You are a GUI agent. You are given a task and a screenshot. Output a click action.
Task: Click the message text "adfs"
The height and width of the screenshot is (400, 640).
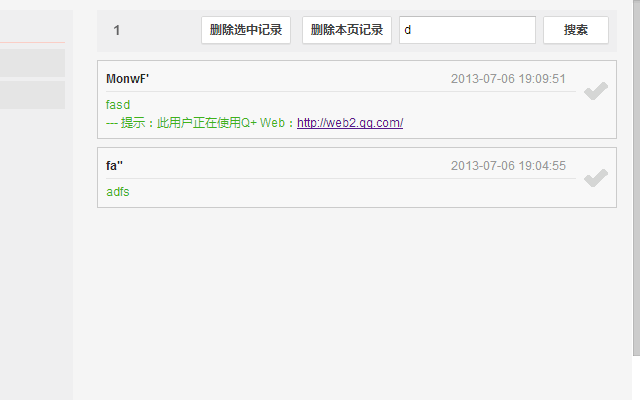(118, 192)
